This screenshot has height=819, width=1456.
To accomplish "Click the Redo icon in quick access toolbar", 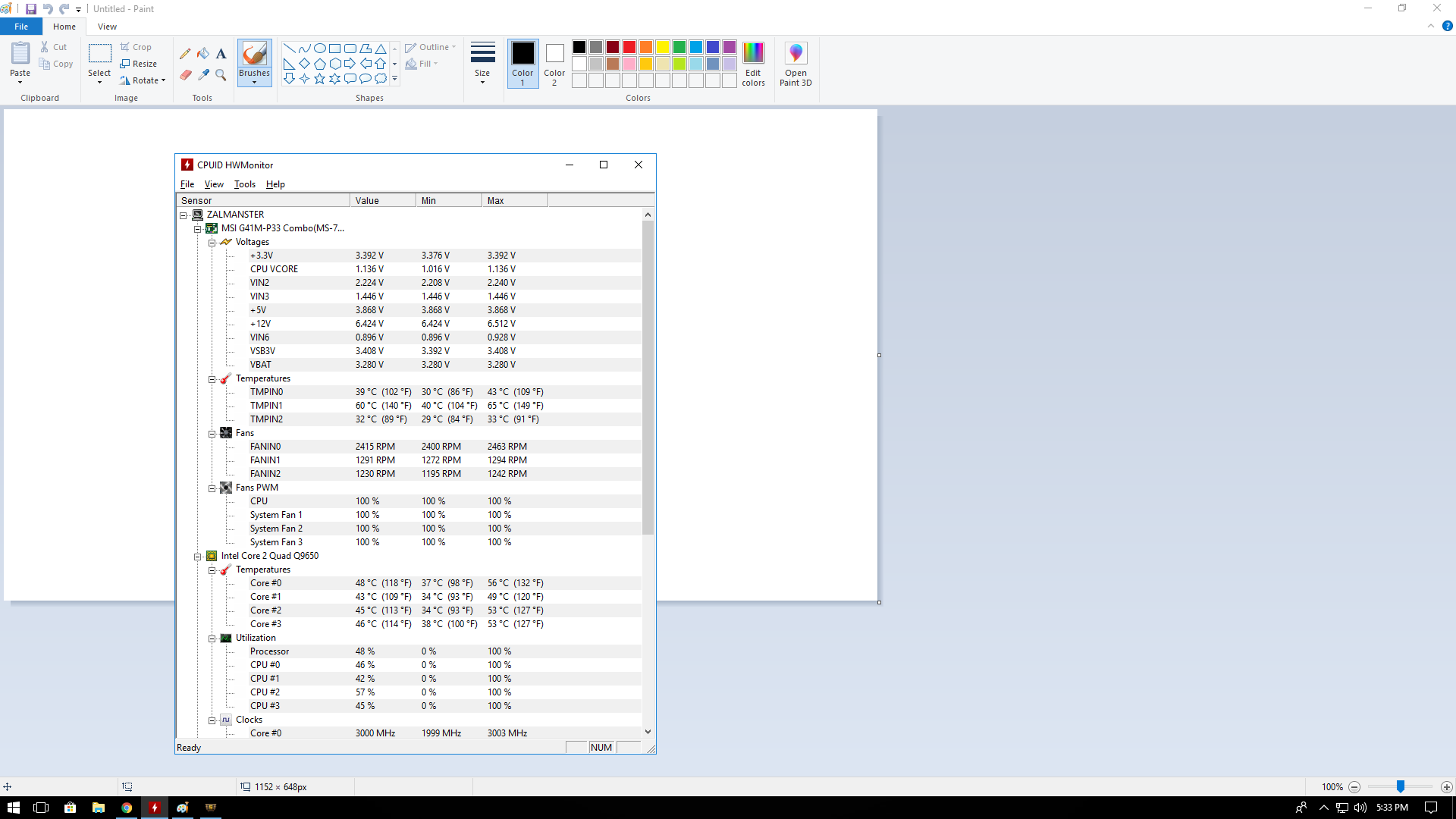I will pos(64,9).
